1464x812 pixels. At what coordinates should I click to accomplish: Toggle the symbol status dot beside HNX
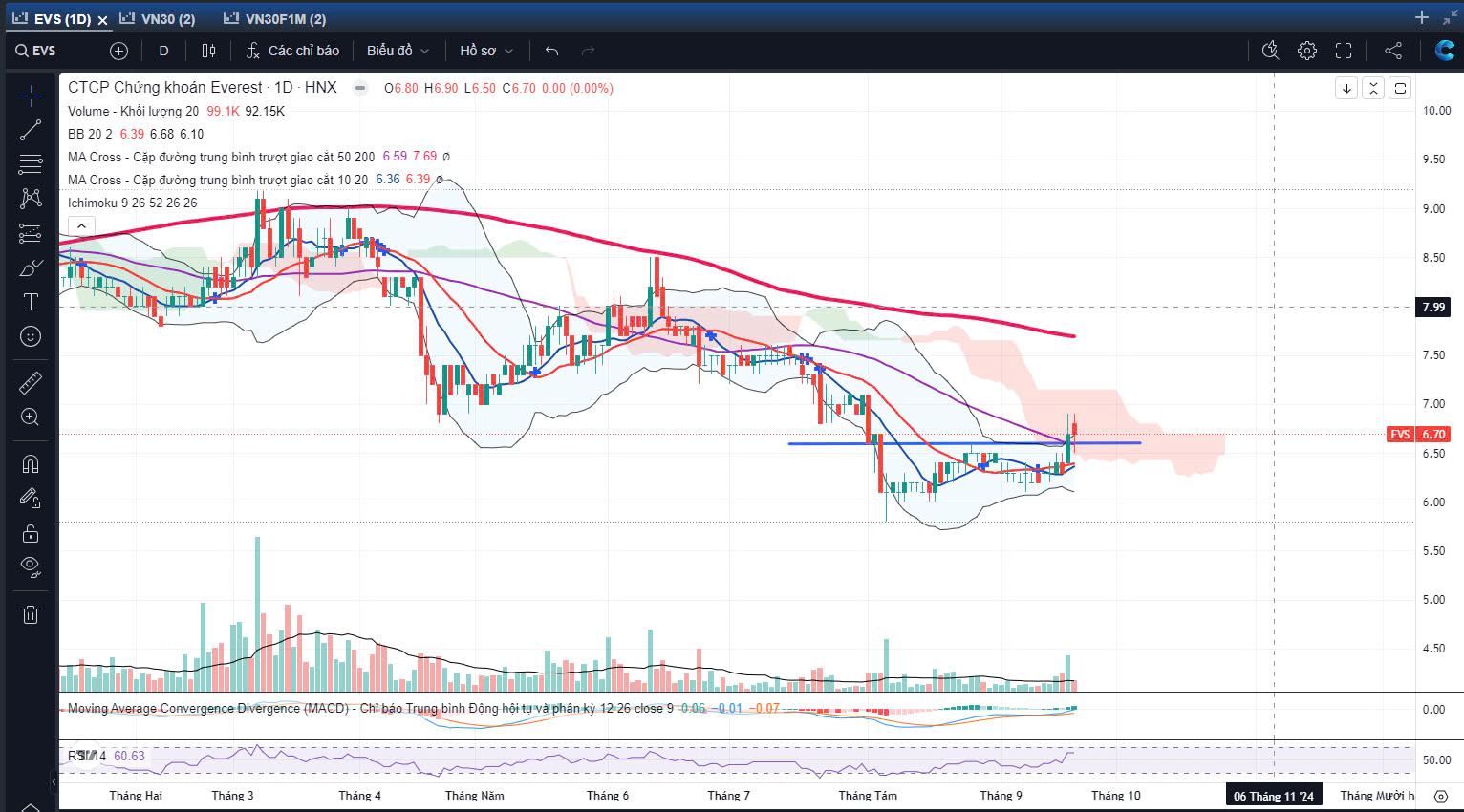point(359,88)
